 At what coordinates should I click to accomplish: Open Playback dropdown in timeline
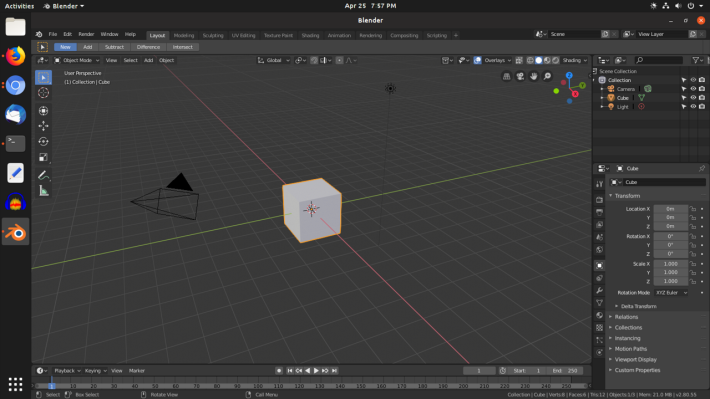(67, 371)
